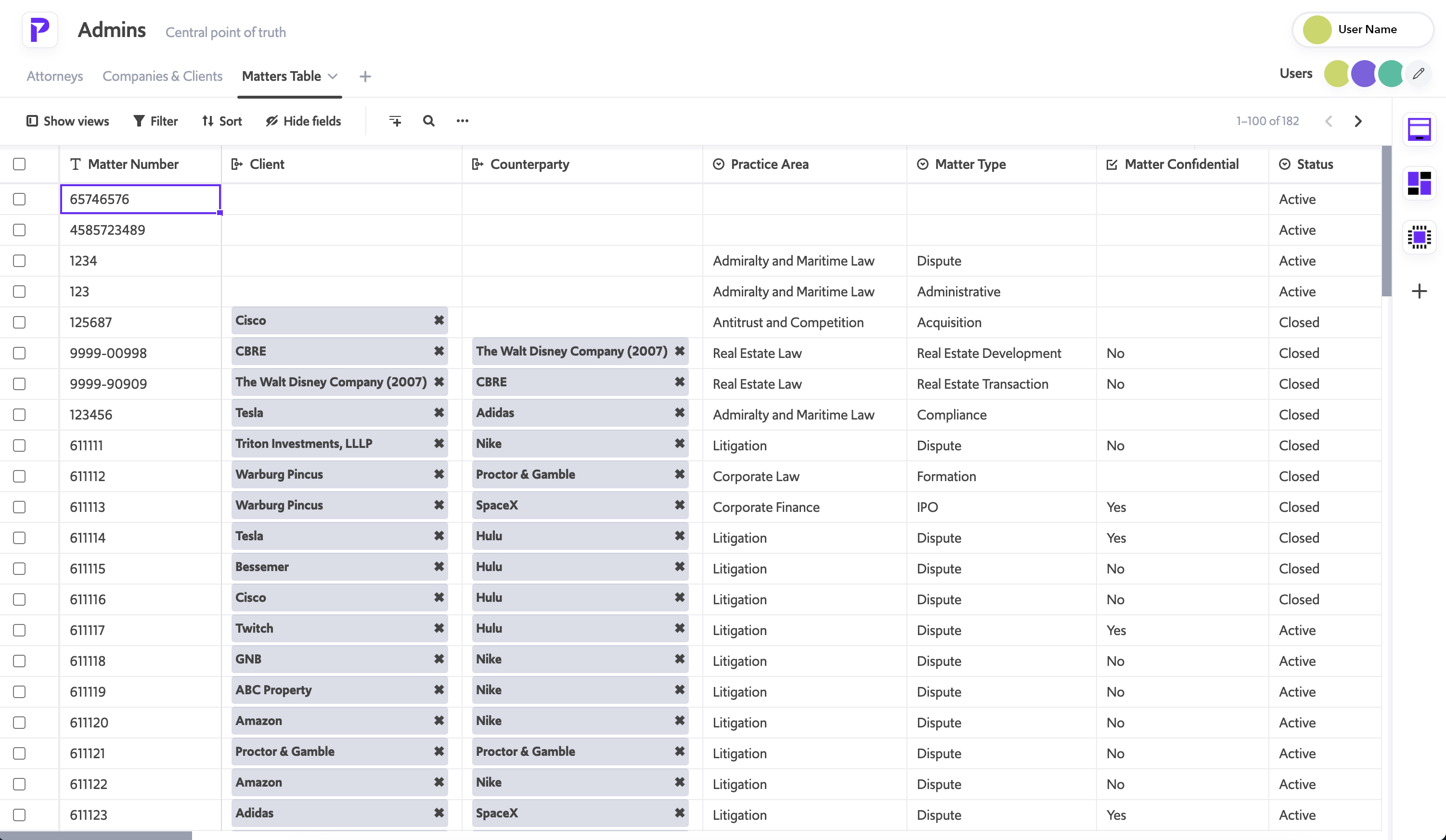This screenshot has width=1446, height=840.
Task: Click the plus icon in right sidebar
Action: [x=1419, y=291]
